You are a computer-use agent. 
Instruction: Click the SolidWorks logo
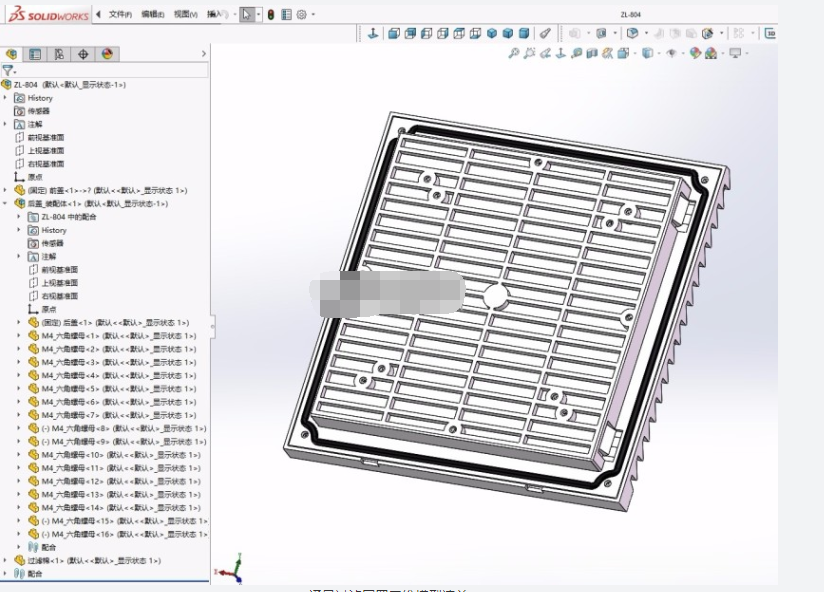[46, 14]
